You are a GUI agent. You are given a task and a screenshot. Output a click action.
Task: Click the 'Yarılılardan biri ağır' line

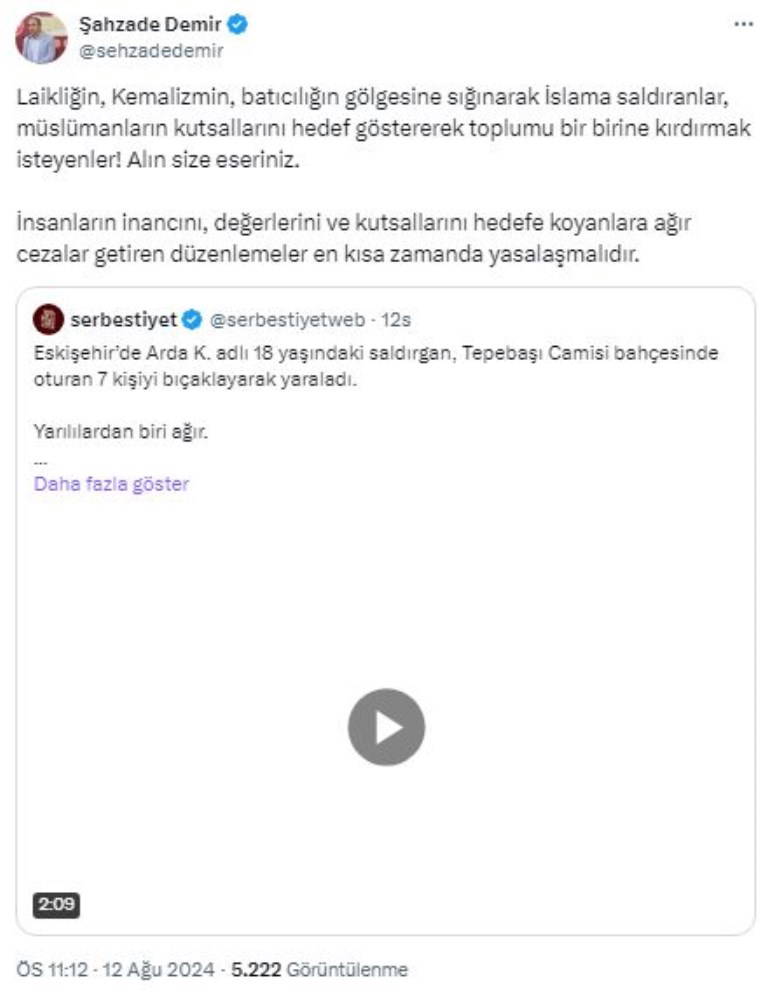(x=121, y=432)
